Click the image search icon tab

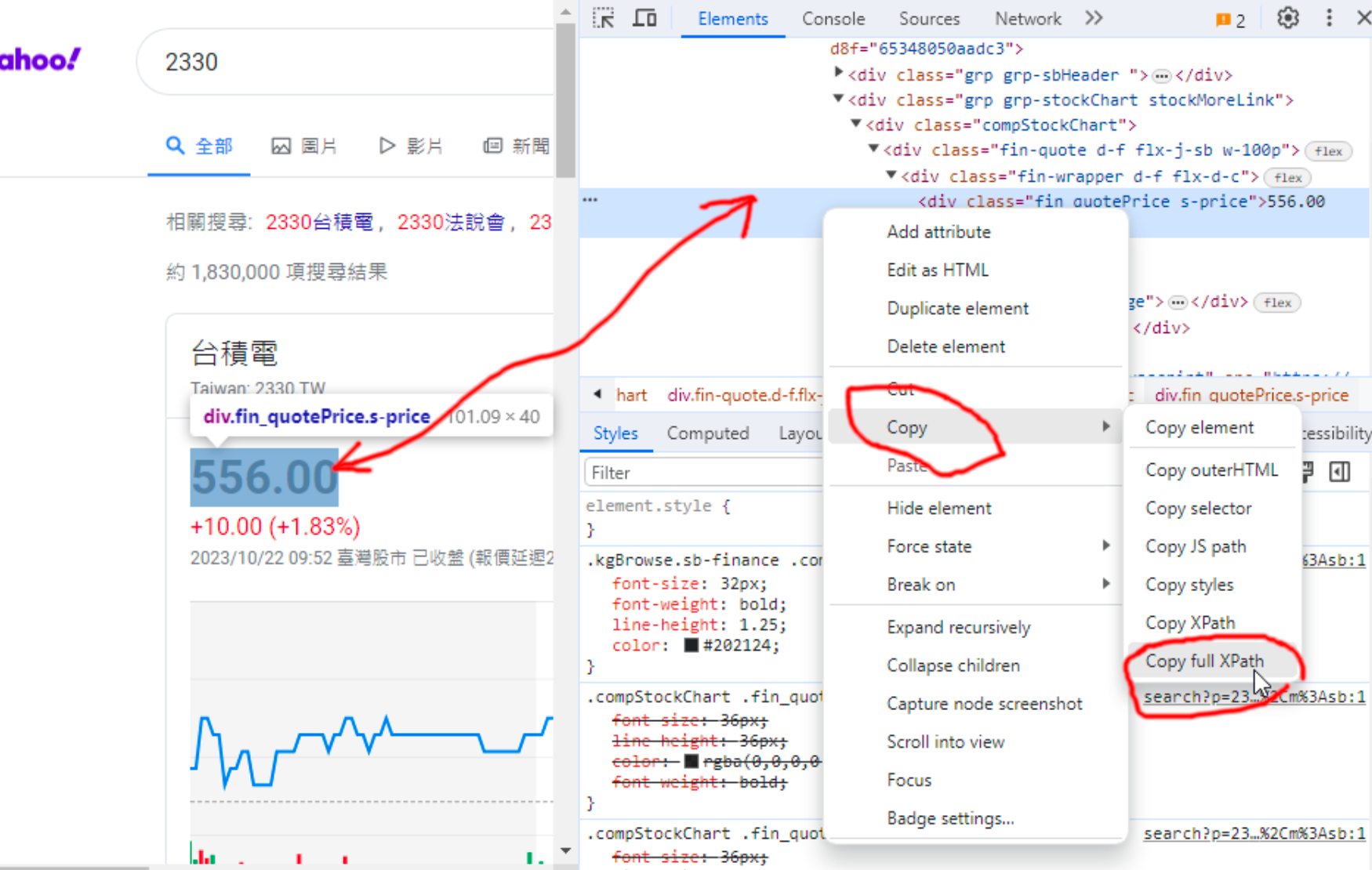pos(303,146)
